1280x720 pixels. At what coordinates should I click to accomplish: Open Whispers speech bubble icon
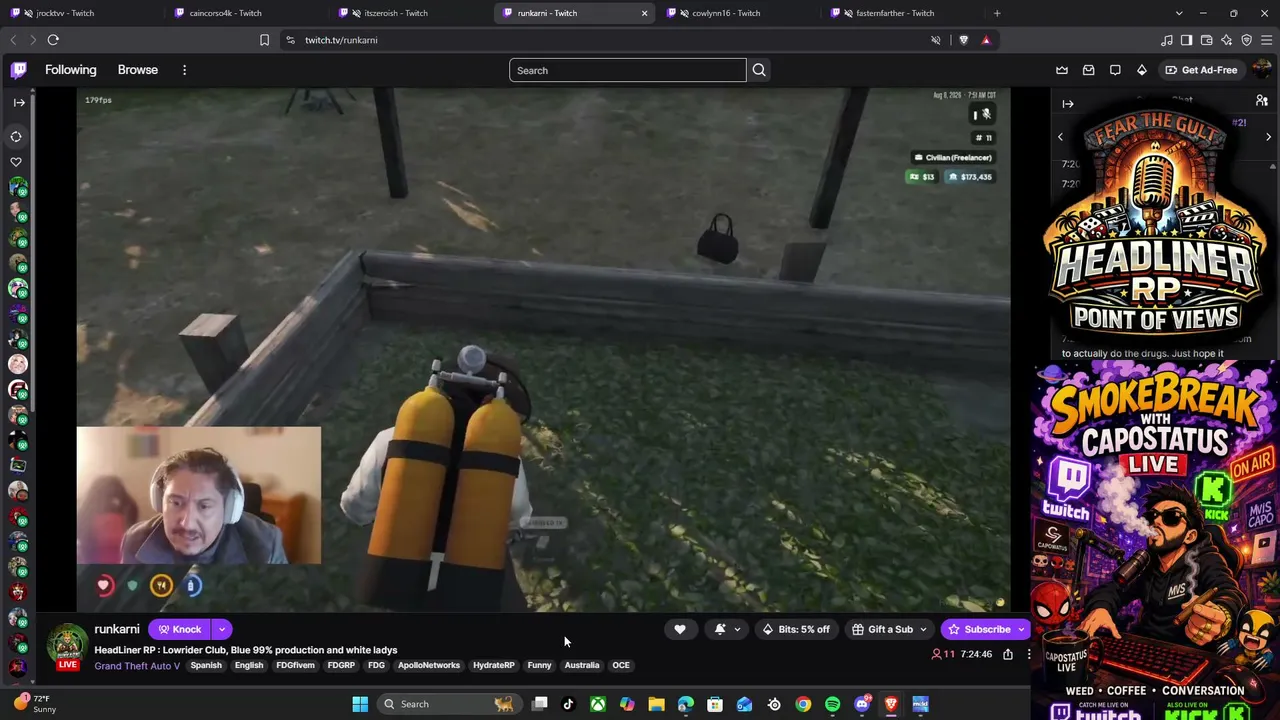[x=1115, y=70]
